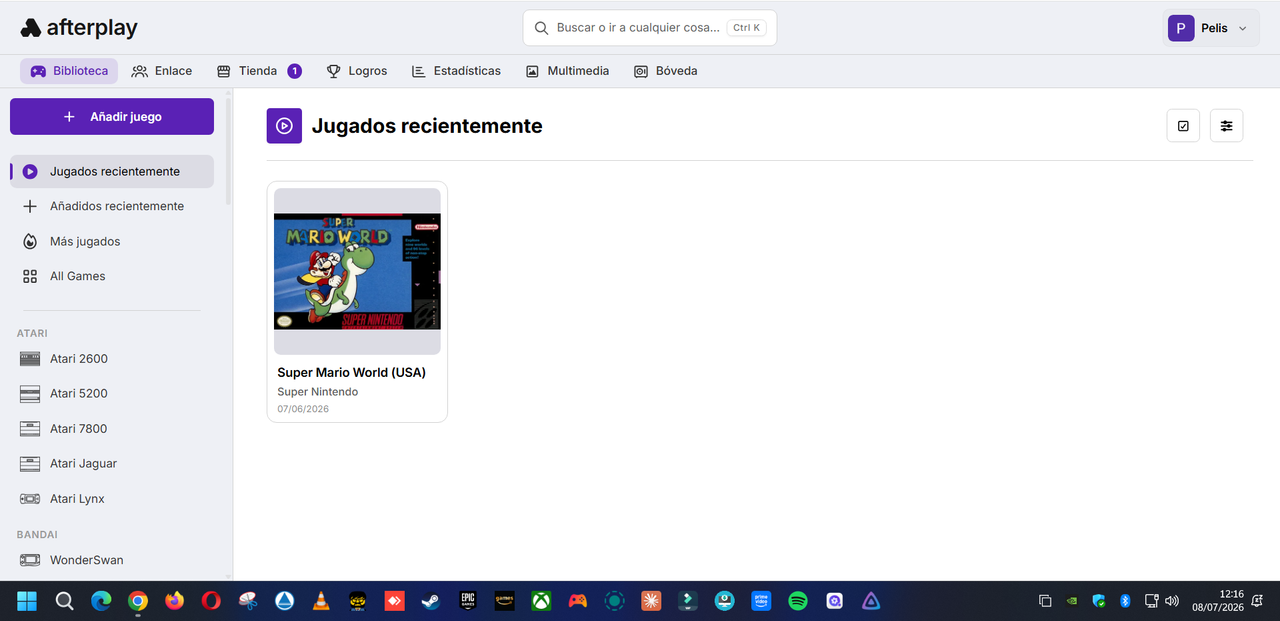Open Opera browser from the taskbar
Image resolution: width=1280 pixels, height=621 pixels.
click(211, 601)
